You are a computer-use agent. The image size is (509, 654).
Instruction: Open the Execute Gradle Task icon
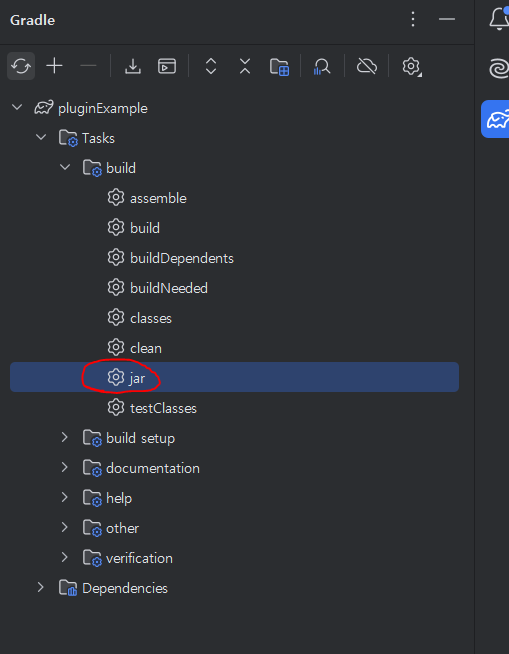pos(167,66)
